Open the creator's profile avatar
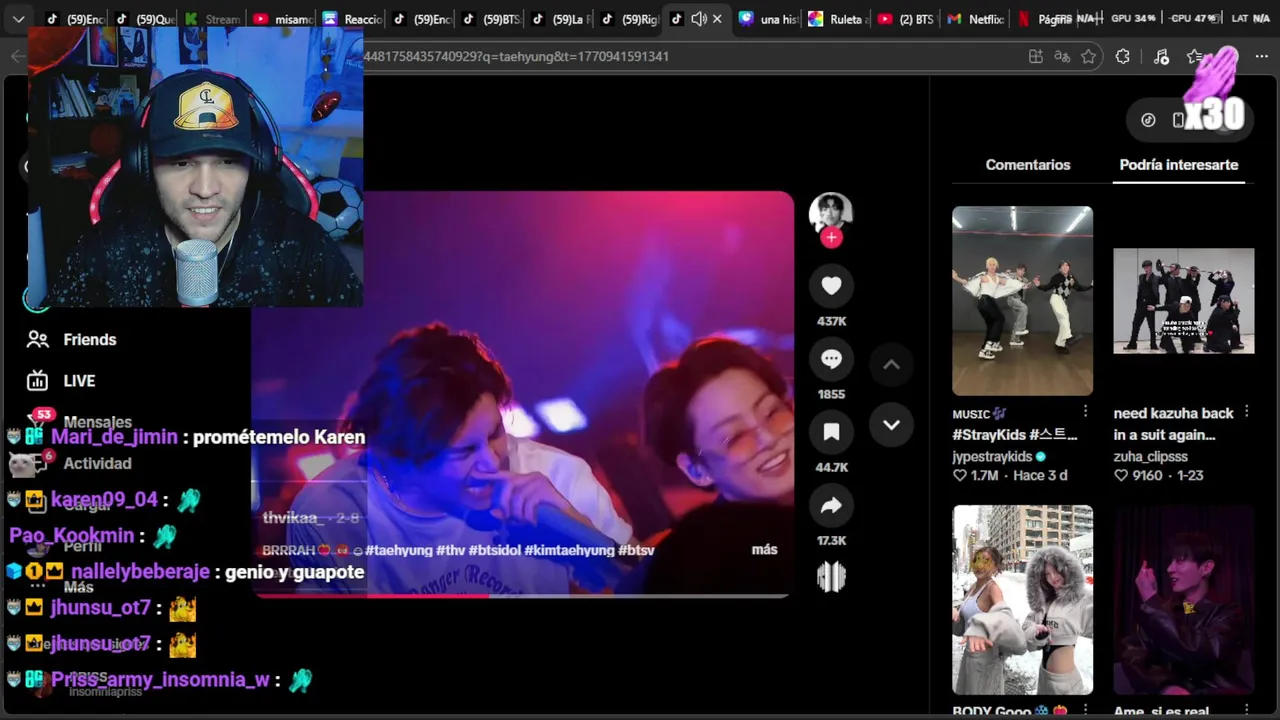 tap(831, 212)
